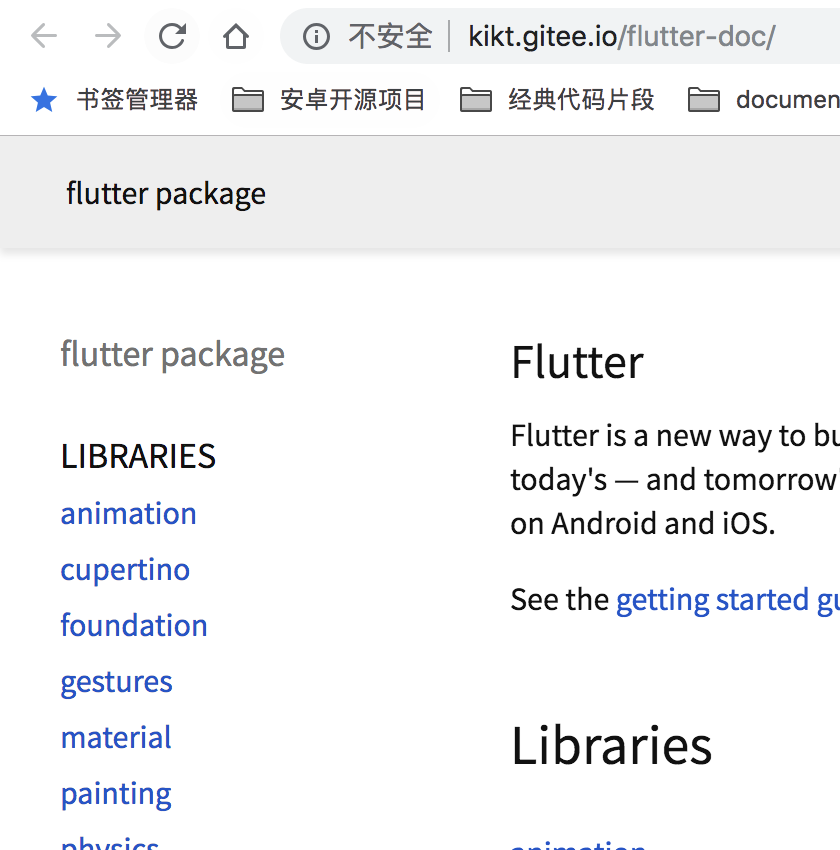
Task: Click the Flutter main heading
Action: [578, 363]
